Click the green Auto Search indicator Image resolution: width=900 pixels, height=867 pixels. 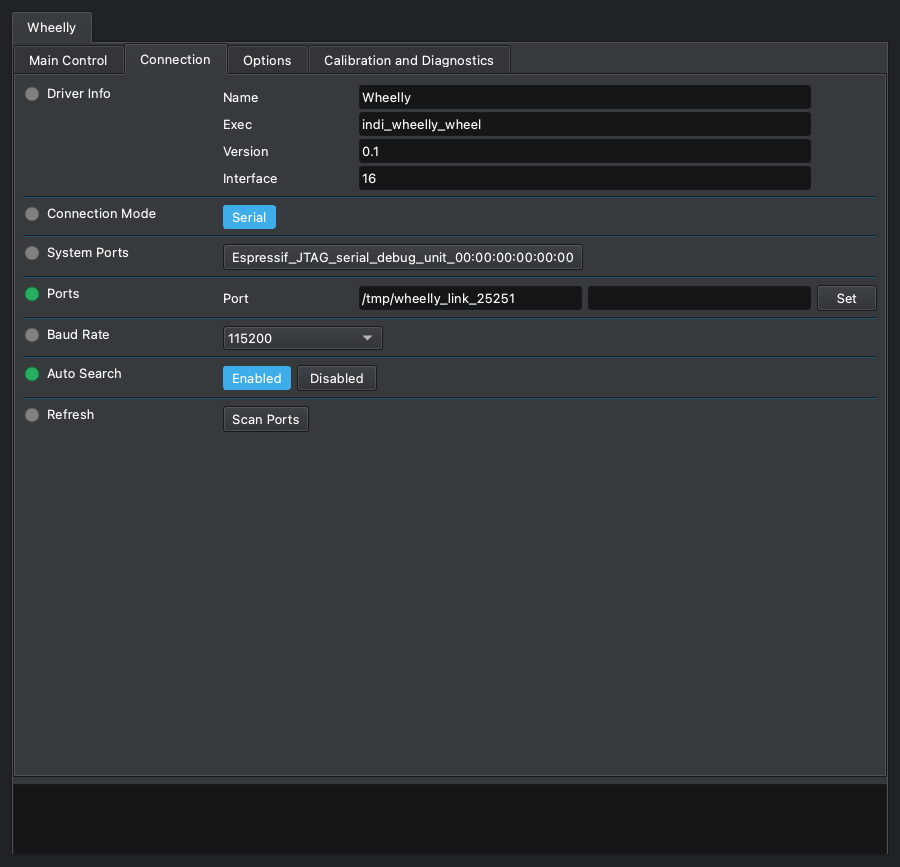click(x=32, y=374)
